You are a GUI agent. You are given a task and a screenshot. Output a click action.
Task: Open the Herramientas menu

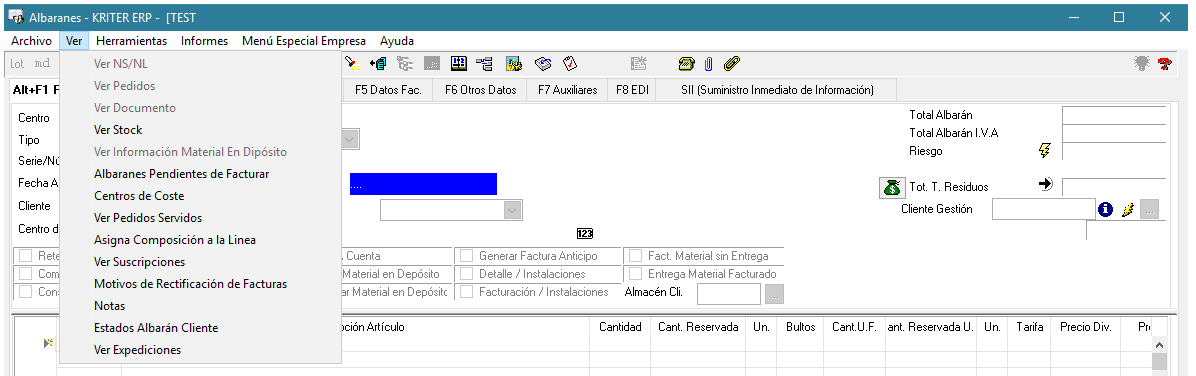(131, 41)
